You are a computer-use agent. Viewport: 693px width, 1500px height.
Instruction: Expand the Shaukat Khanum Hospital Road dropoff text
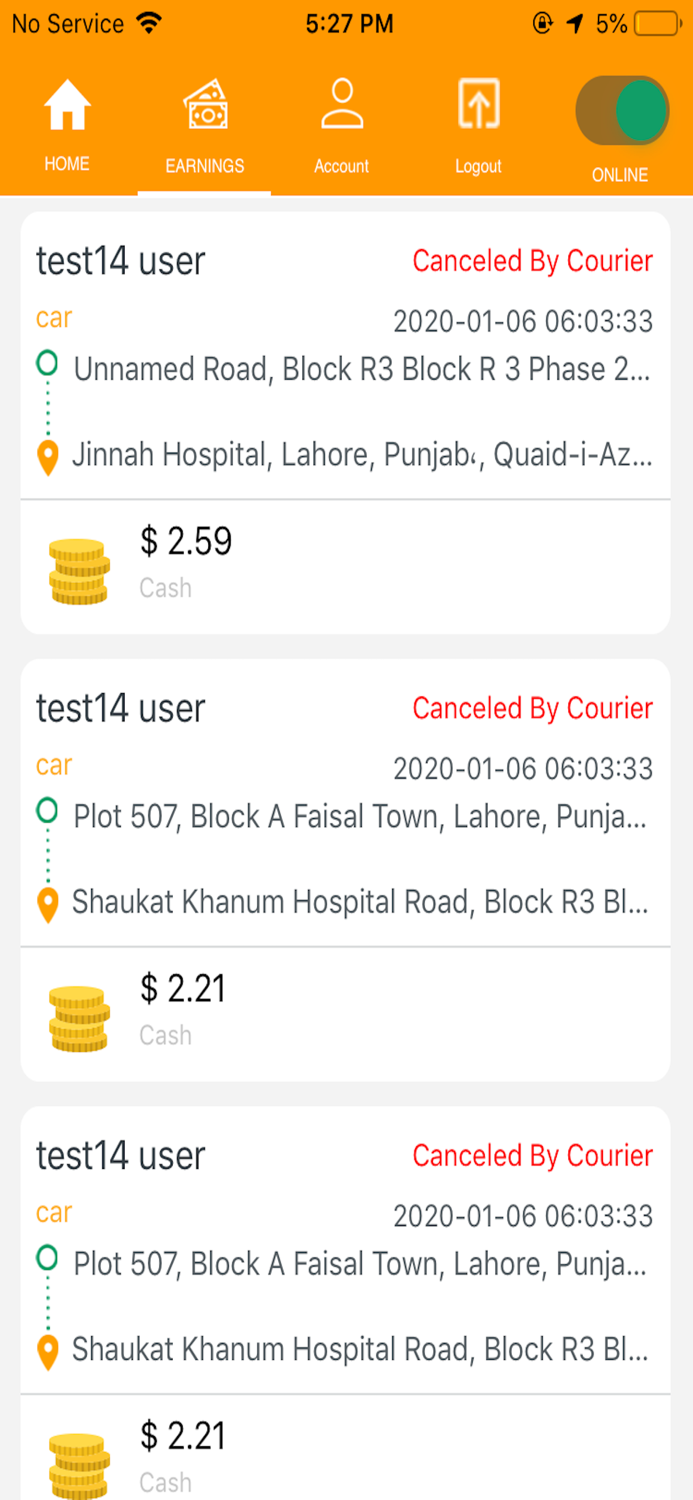tap(360, 901)
